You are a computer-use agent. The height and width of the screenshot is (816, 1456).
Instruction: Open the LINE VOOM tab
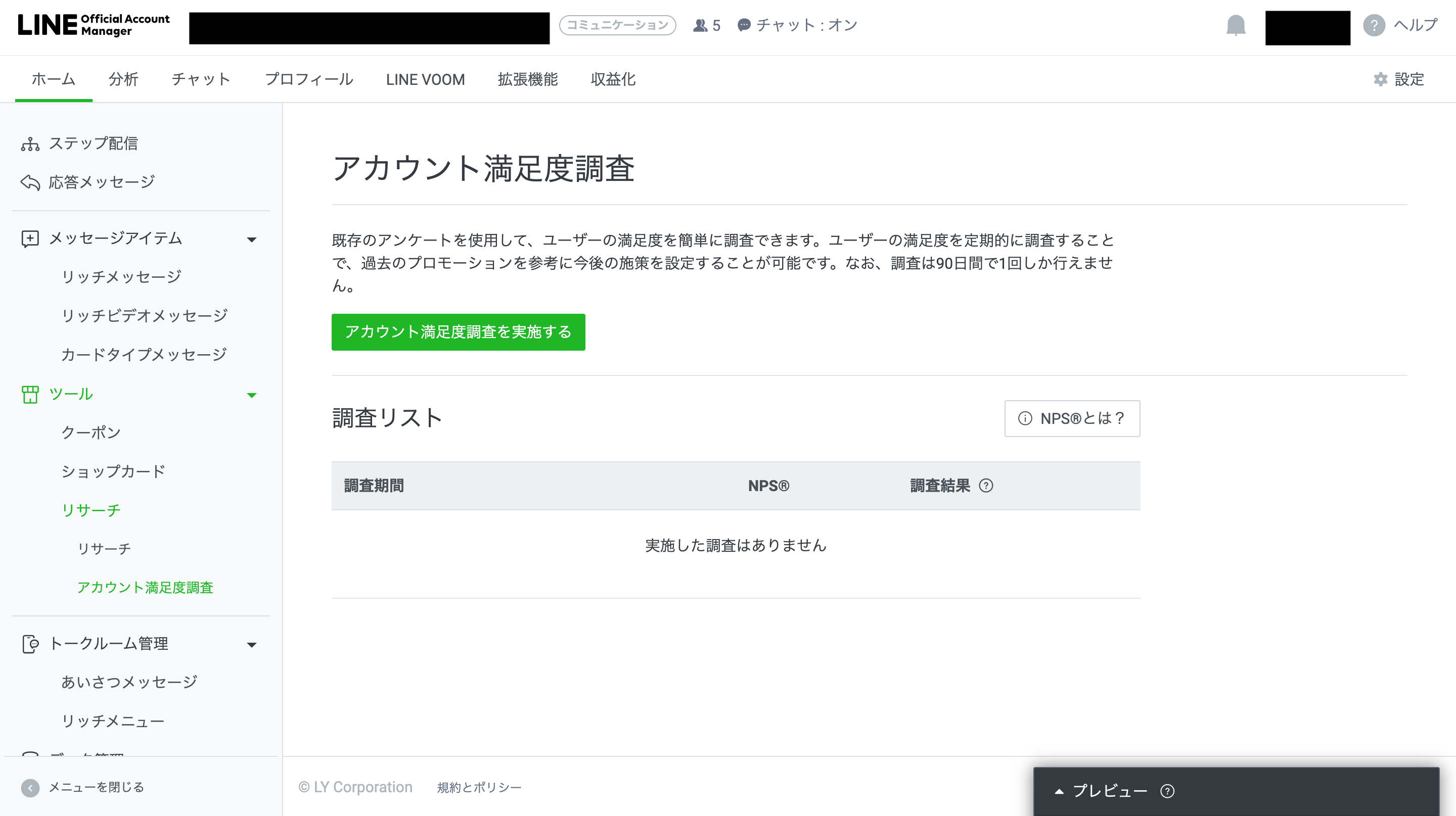425,79
